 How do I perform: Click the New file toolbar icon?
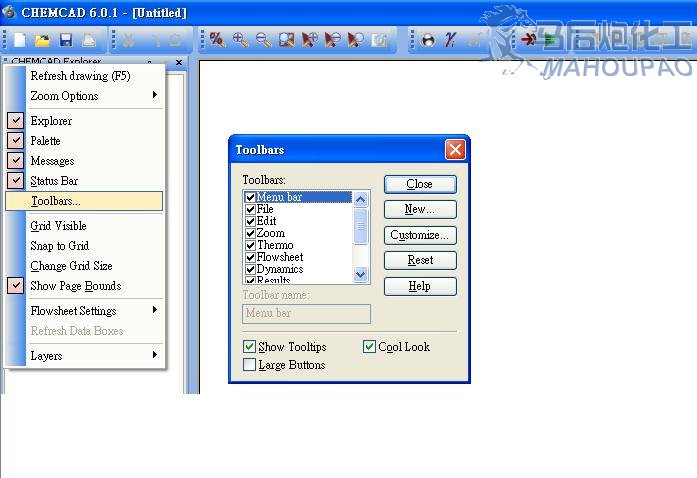(x=19, y=40)
